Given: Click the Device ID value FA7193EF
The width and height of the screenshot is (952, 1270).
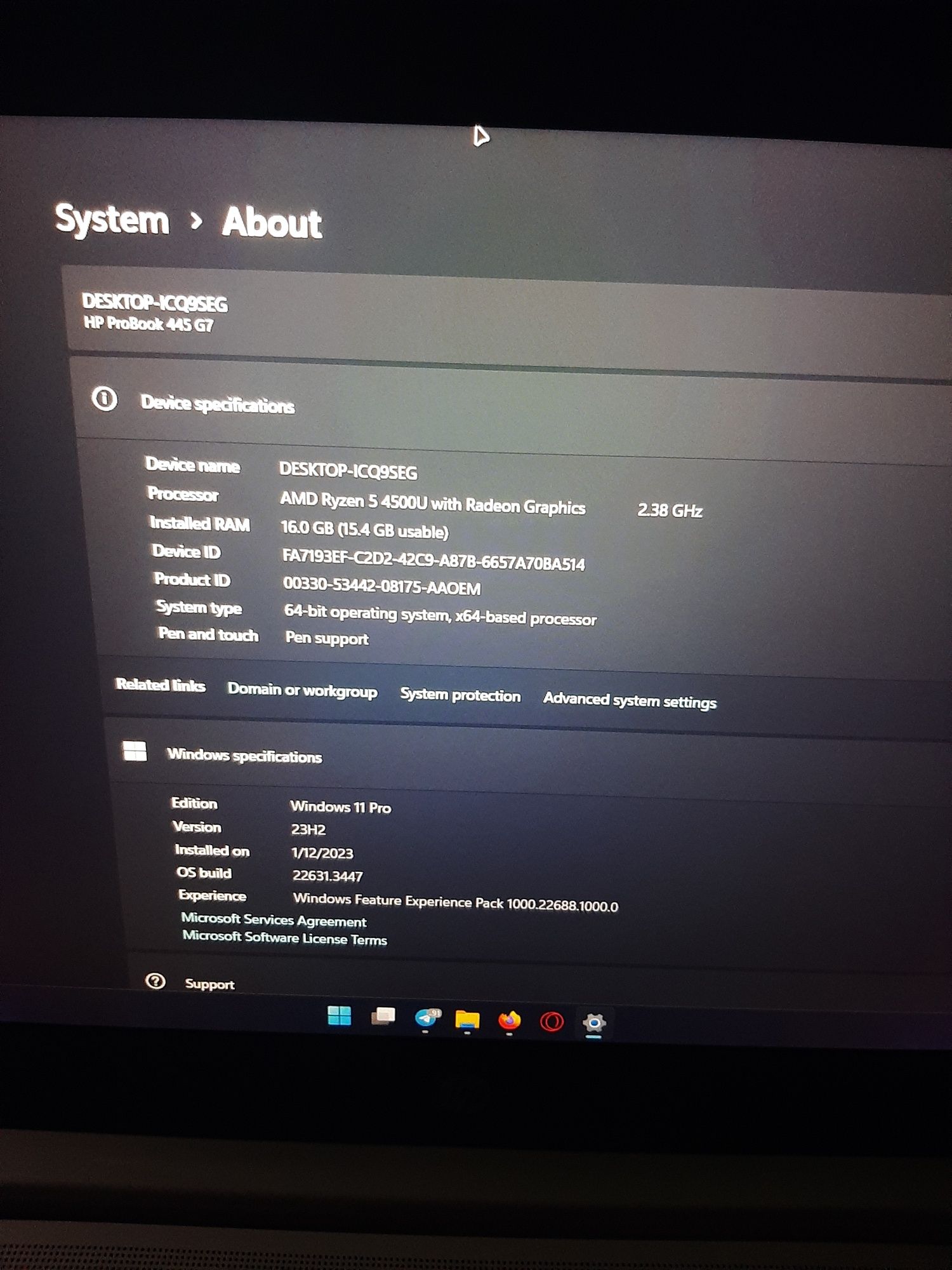Looking at the screenshot, I should click(x=433, y=559).
